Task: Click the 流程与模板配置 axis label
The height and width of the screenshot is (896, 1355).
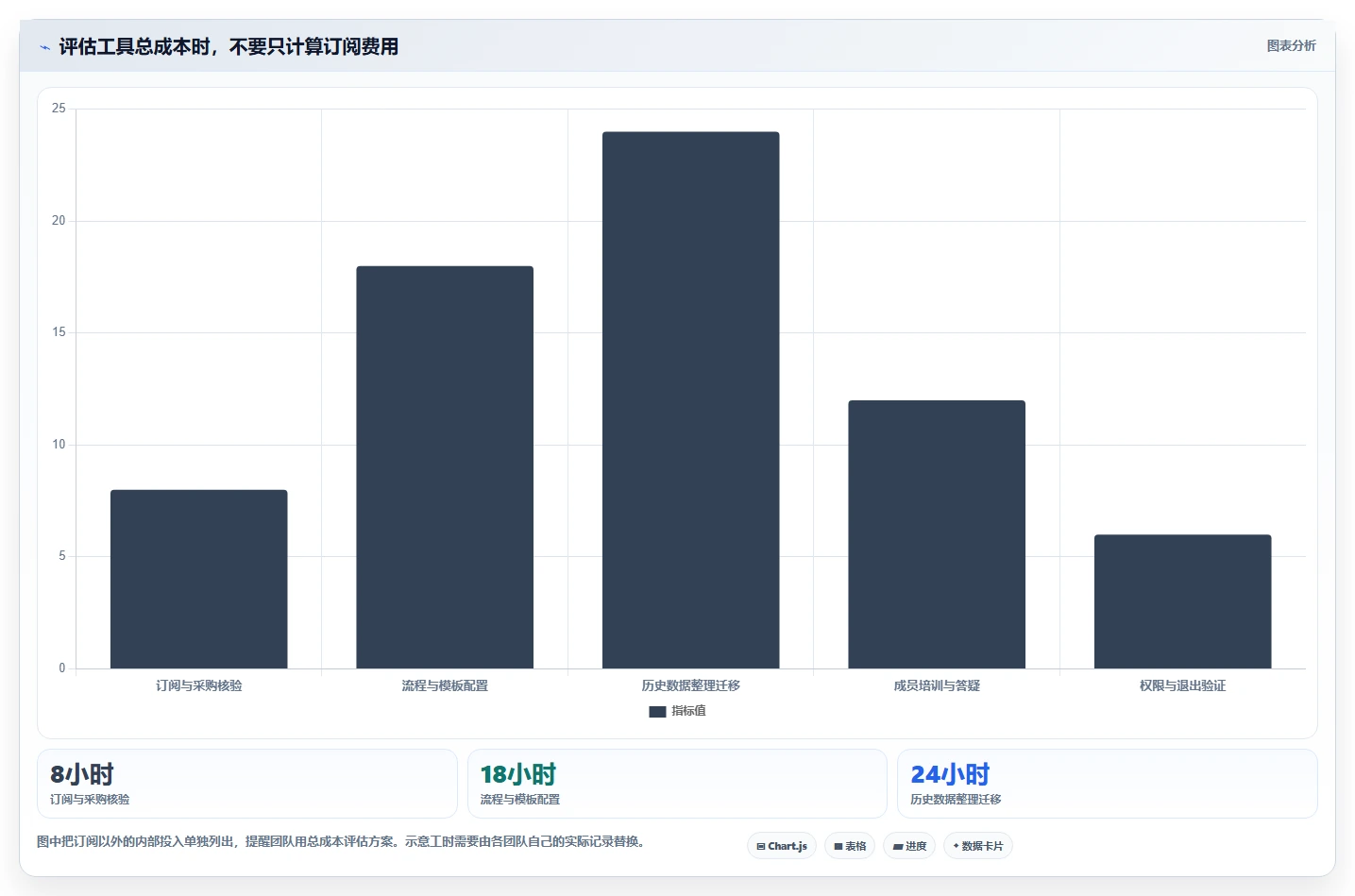Action: pyautogui.click(x=445, y=685)
